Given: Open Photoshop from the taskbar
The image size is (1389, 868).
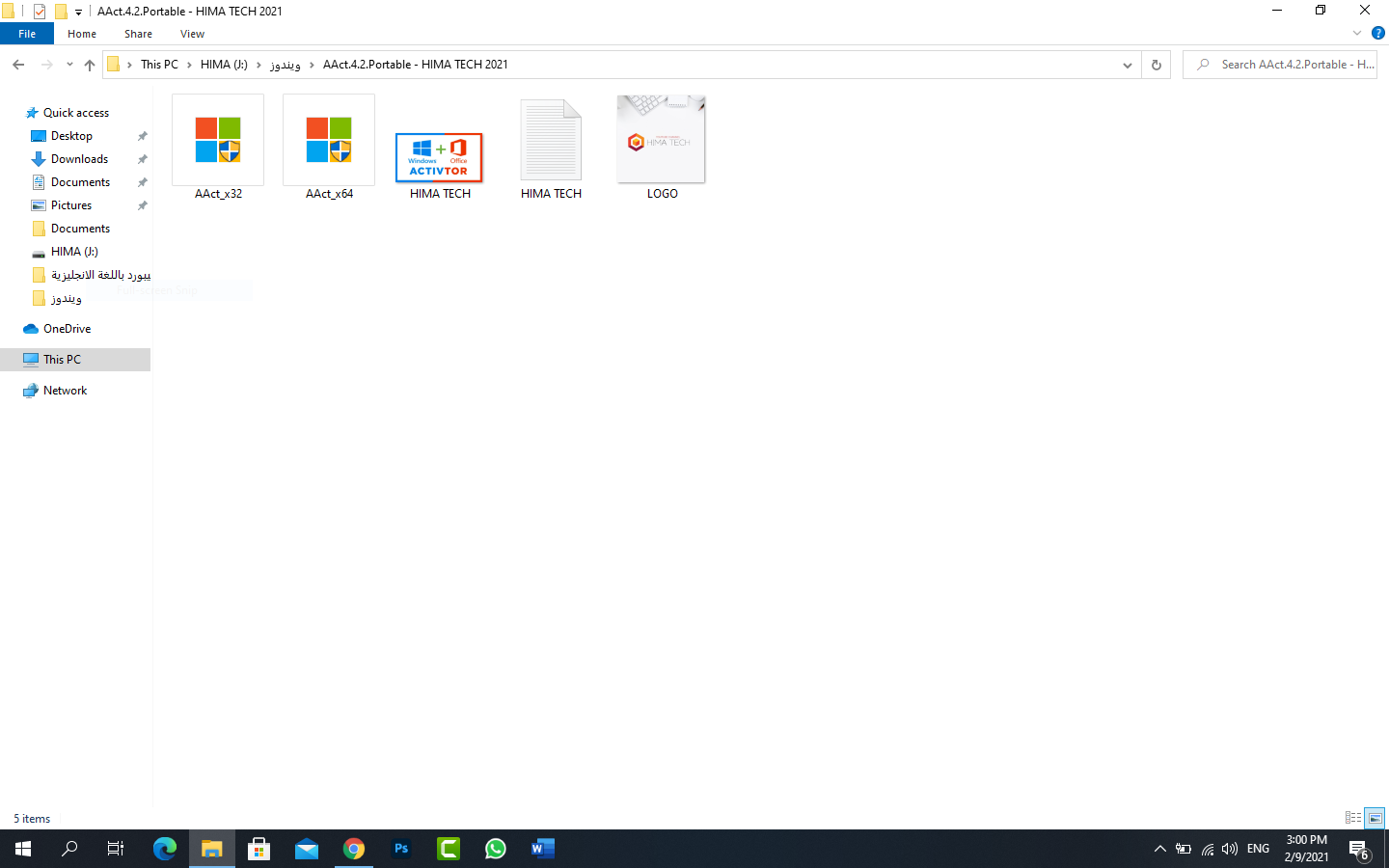Looking at the screenshot, I should [x=401, y=849].
